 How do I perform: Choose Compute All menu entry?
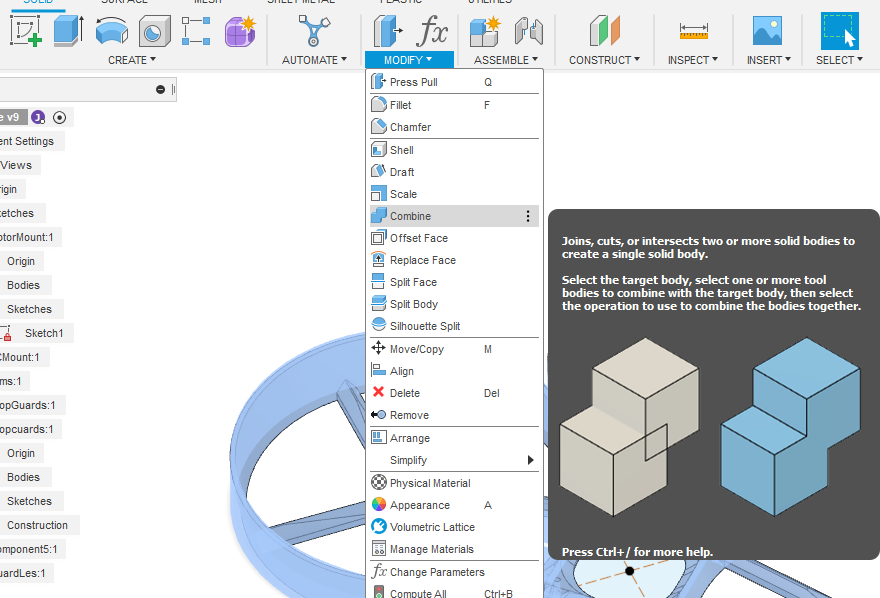[x=455, y=592]
